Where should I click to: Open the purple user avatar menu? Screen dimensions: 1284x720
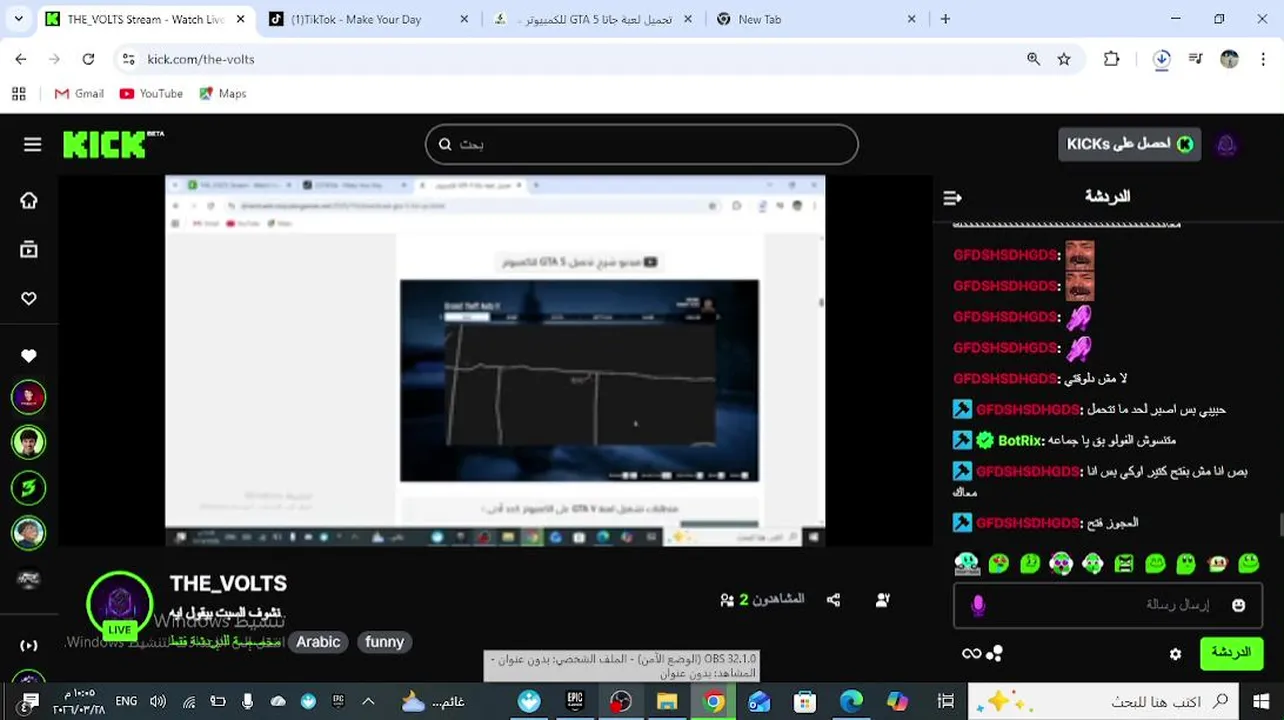tap(1227, 145)
